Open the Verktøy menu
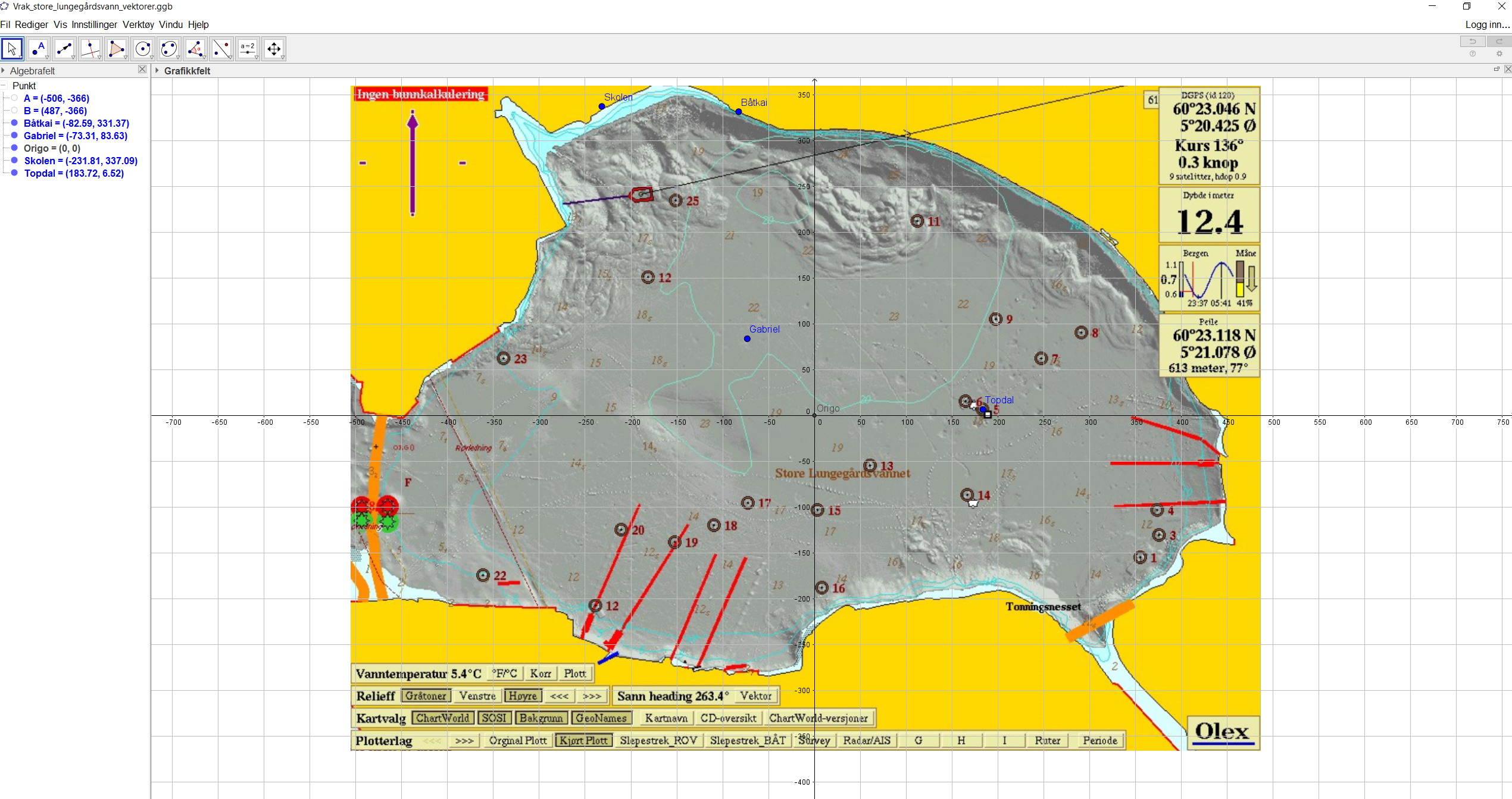1512x799 pixels. pyautogui.click(x=139, y=24)
